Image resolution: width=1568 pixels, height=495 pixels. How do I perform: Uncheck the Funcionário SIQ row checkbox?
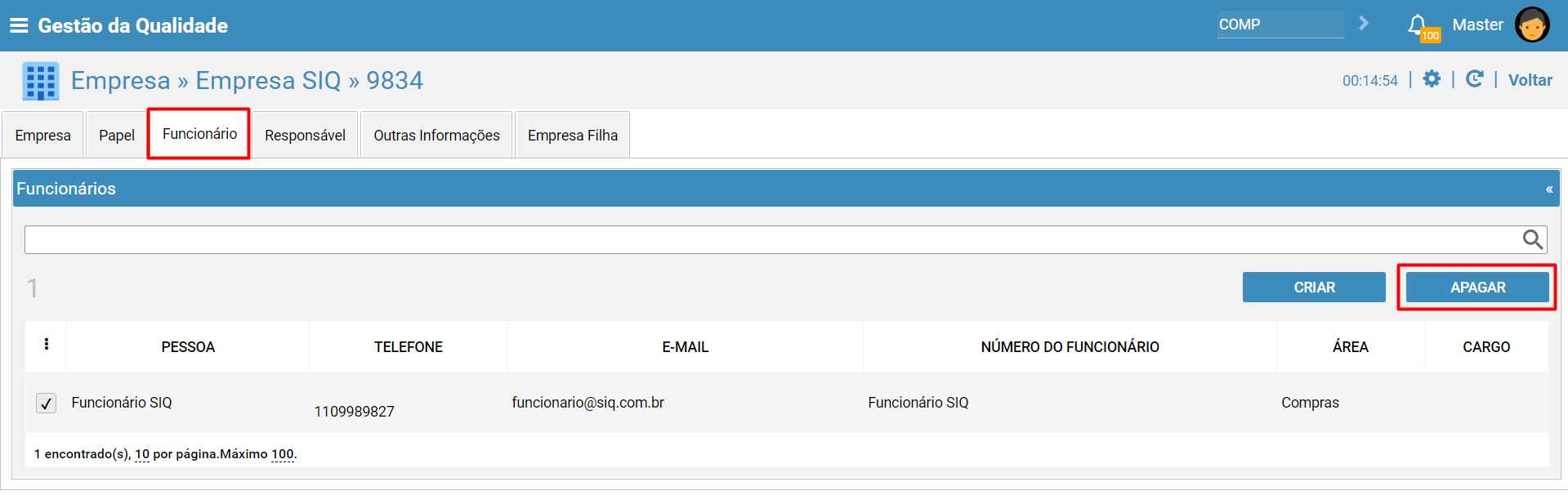click(47, 403)
